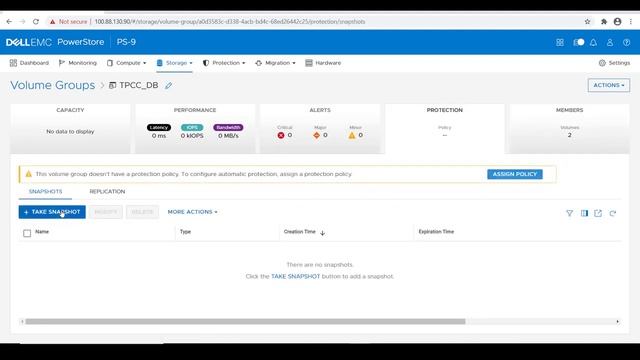Click the disabled DELETE button
The width and height of the screenshot is (640, 360).
(x=142, y=212)
